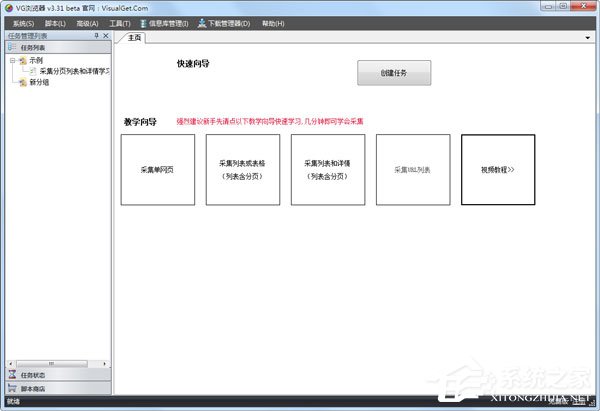Viewport: 600px width, 411px height.
Task: Click the 新分组 group folder icon
Action: (x=22, y=82)
